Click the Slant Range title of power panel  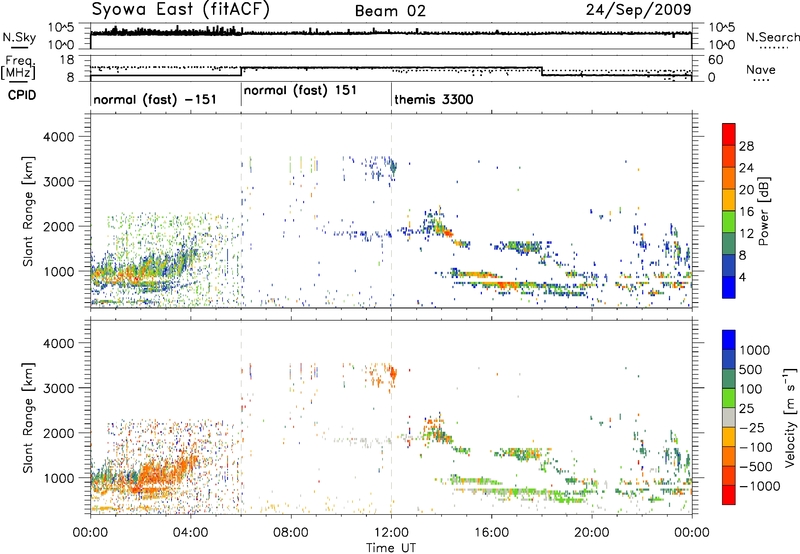coord(28,211)
